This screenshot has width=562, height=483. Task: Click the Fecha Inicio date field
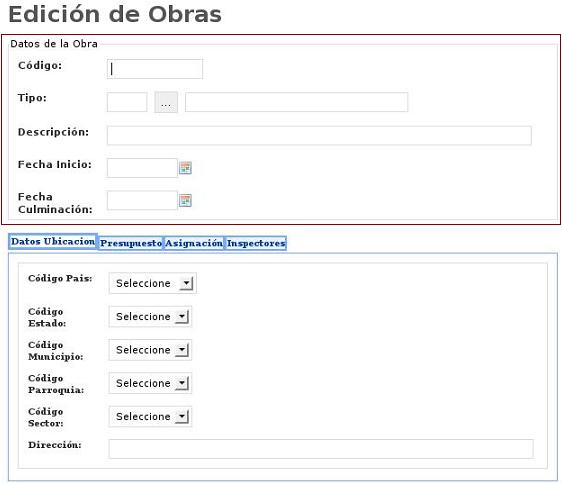point(142,168)
